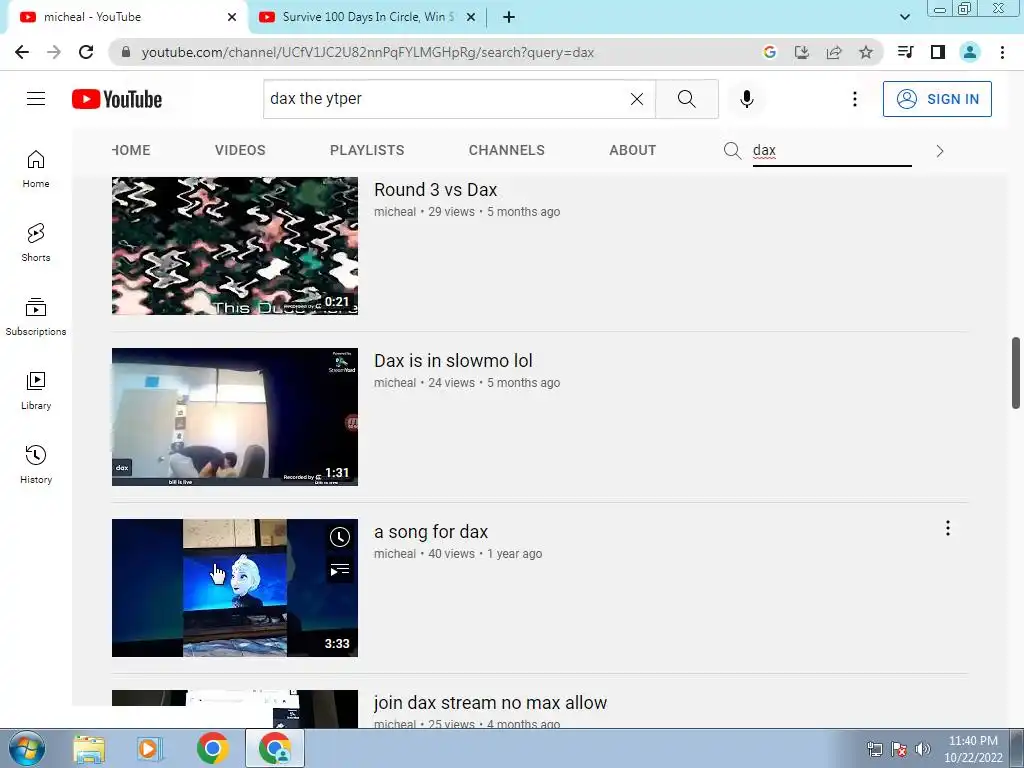Bookmark this page with the star icon

tap(866, 52)
